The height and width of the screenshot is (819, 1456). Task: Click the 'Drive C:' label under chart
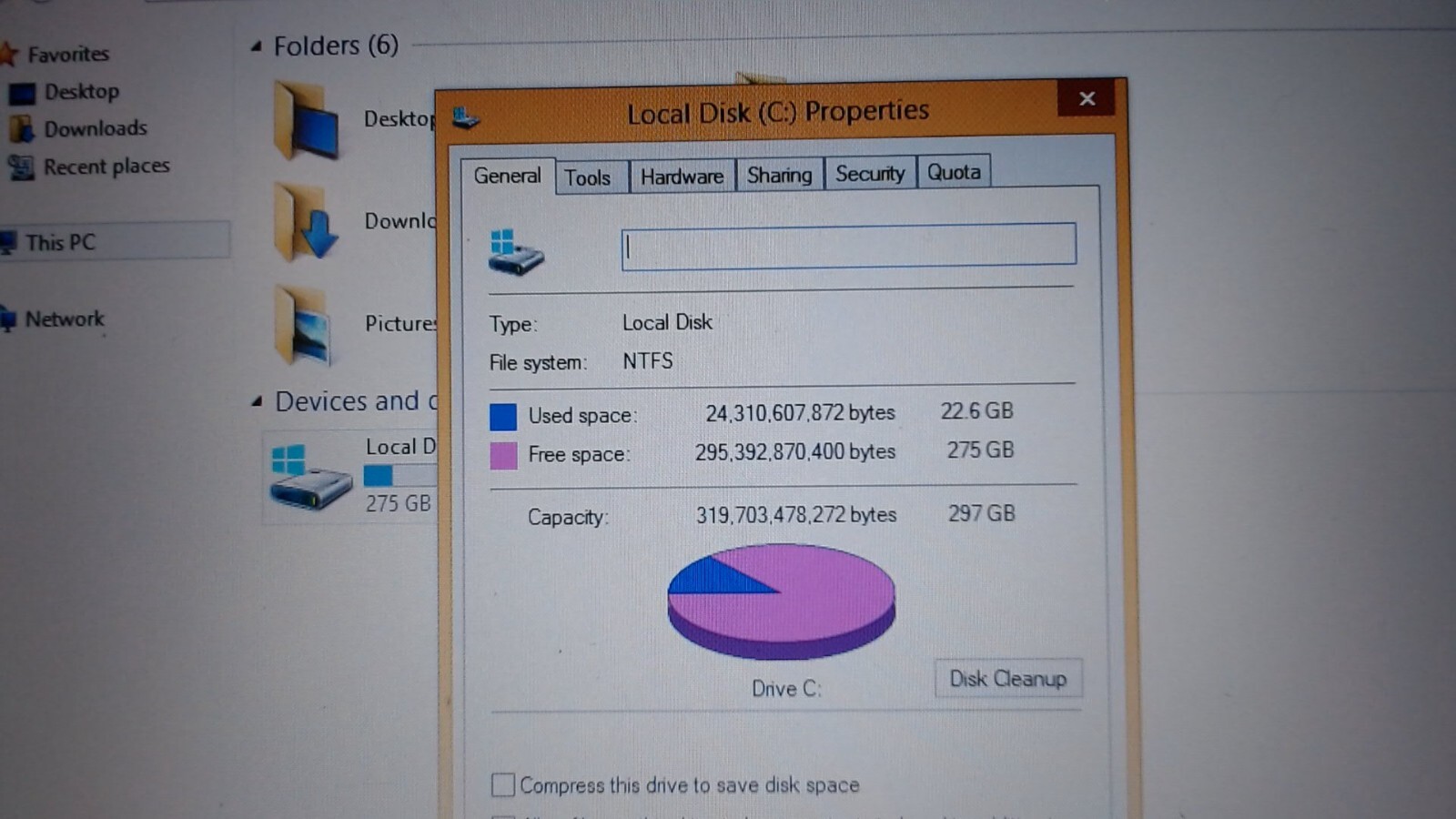click(x=786, y=689)
